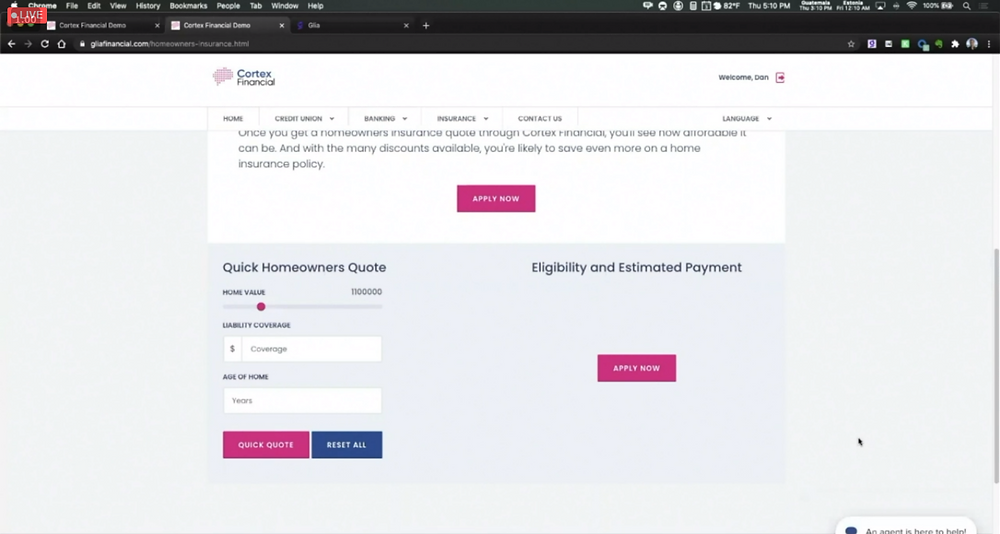Open the 'An agent is here to help' chat
This screenshot has width=1000, height=534.
[x=906, y=528]
